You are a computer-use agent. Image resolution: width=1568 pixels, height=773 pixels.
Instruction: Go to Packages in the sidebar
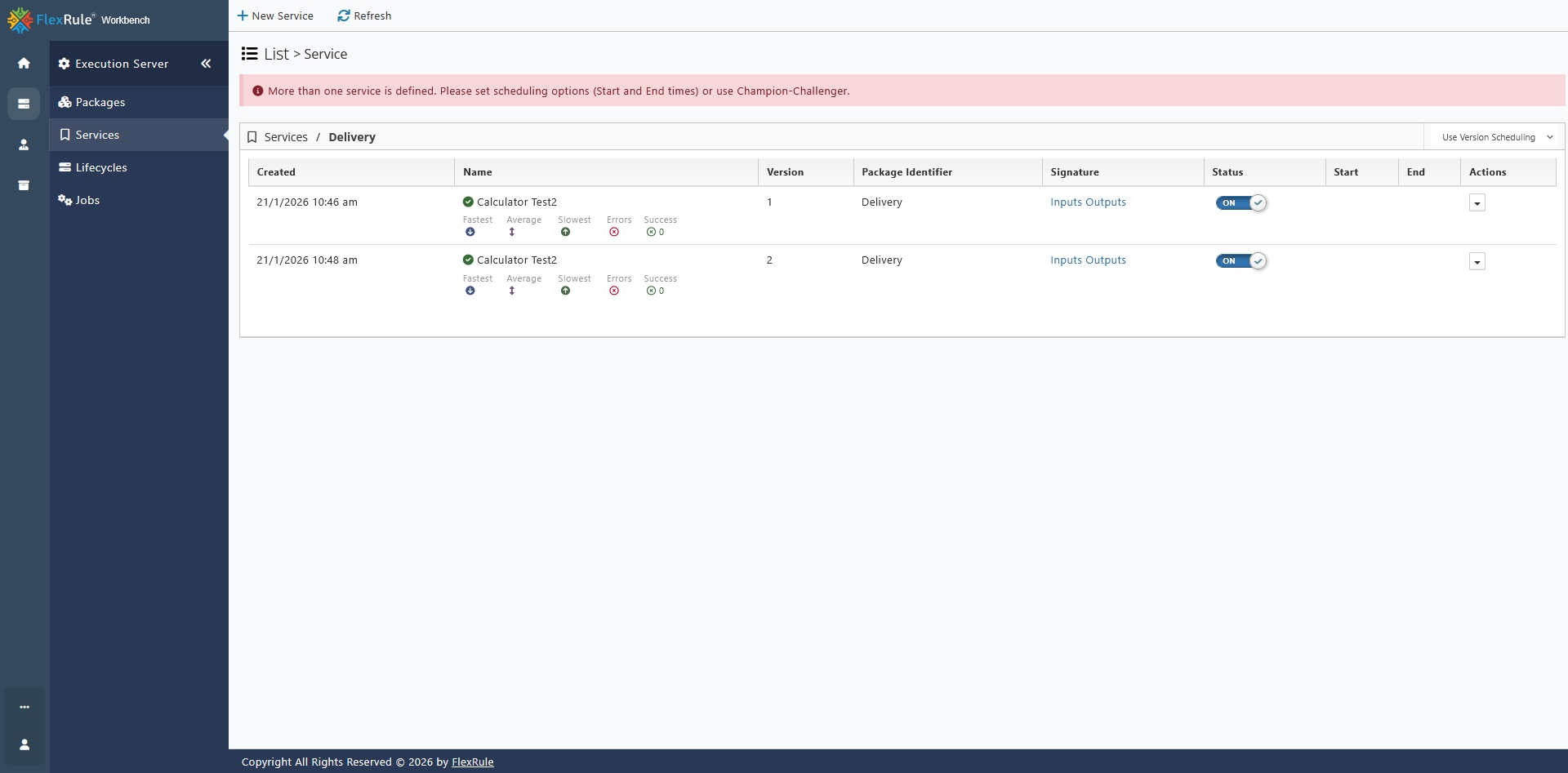click(139, 102)
